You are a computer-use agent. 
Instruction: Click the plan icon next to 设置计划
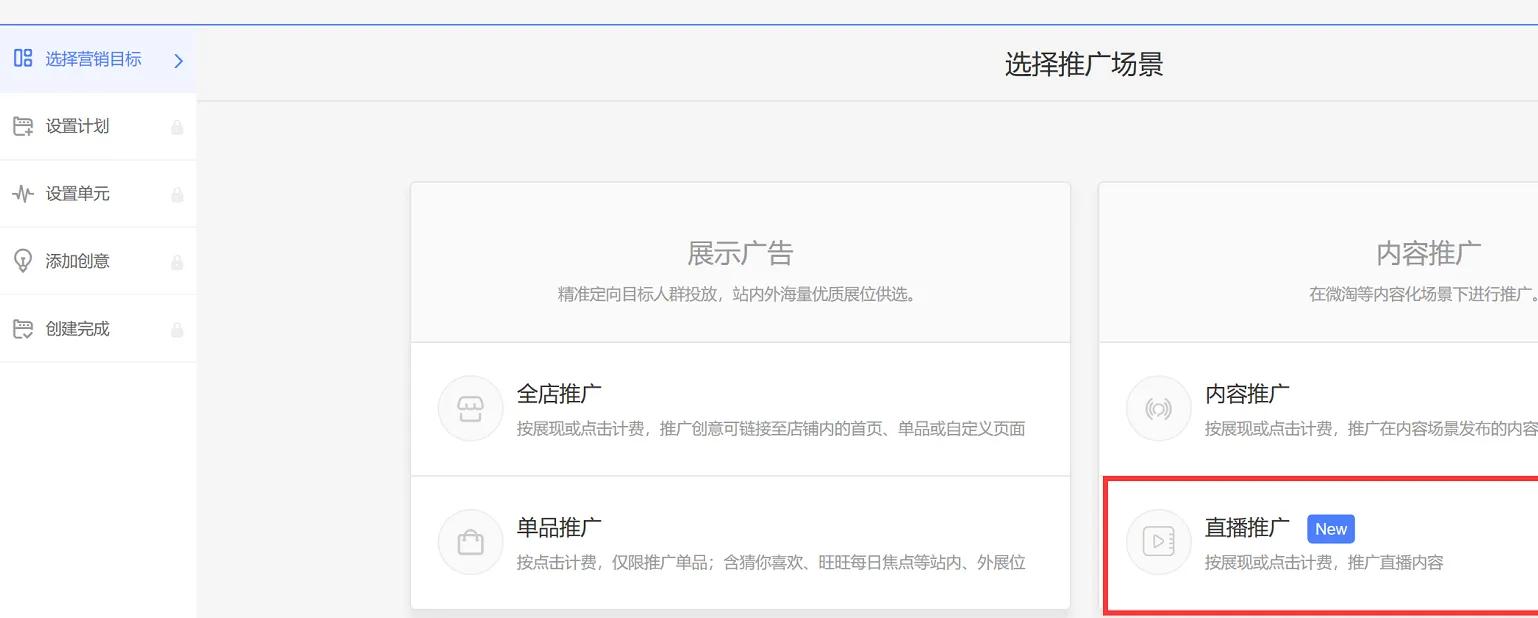coord(23,126)
